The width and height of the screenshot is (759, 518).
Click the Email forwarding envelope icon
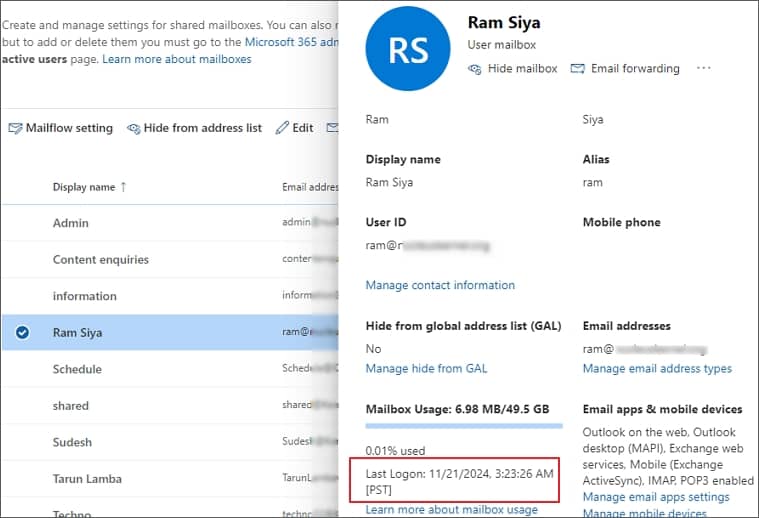pyautogui.click(x=577, y=69)
